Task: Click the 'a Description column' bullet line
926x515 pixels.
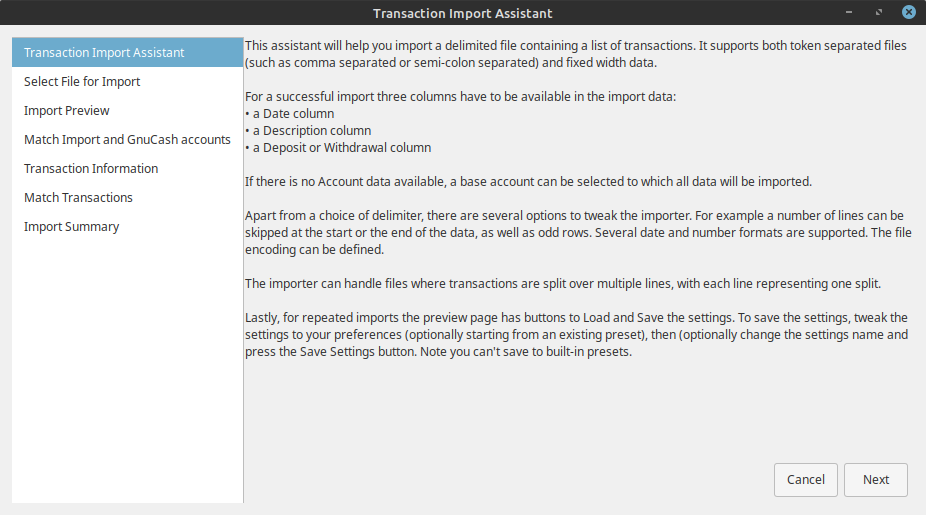Action: (x=311, y=131)
